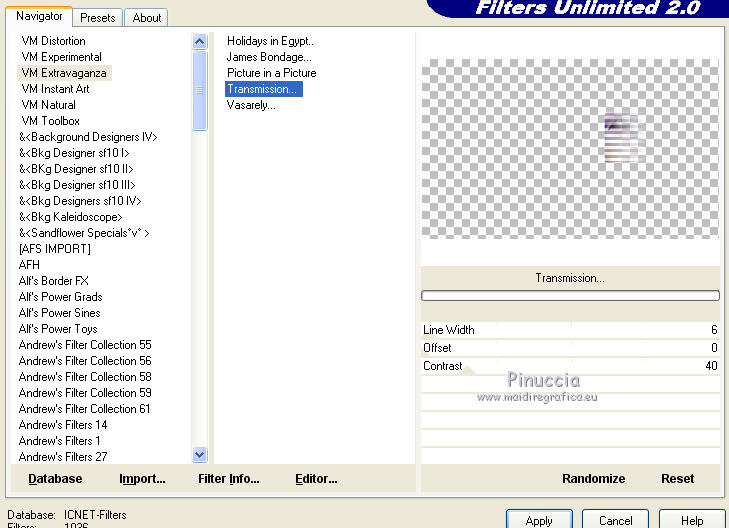729x528 pixels.
Task: Select the Navigator tab
Action: point(39,16)
